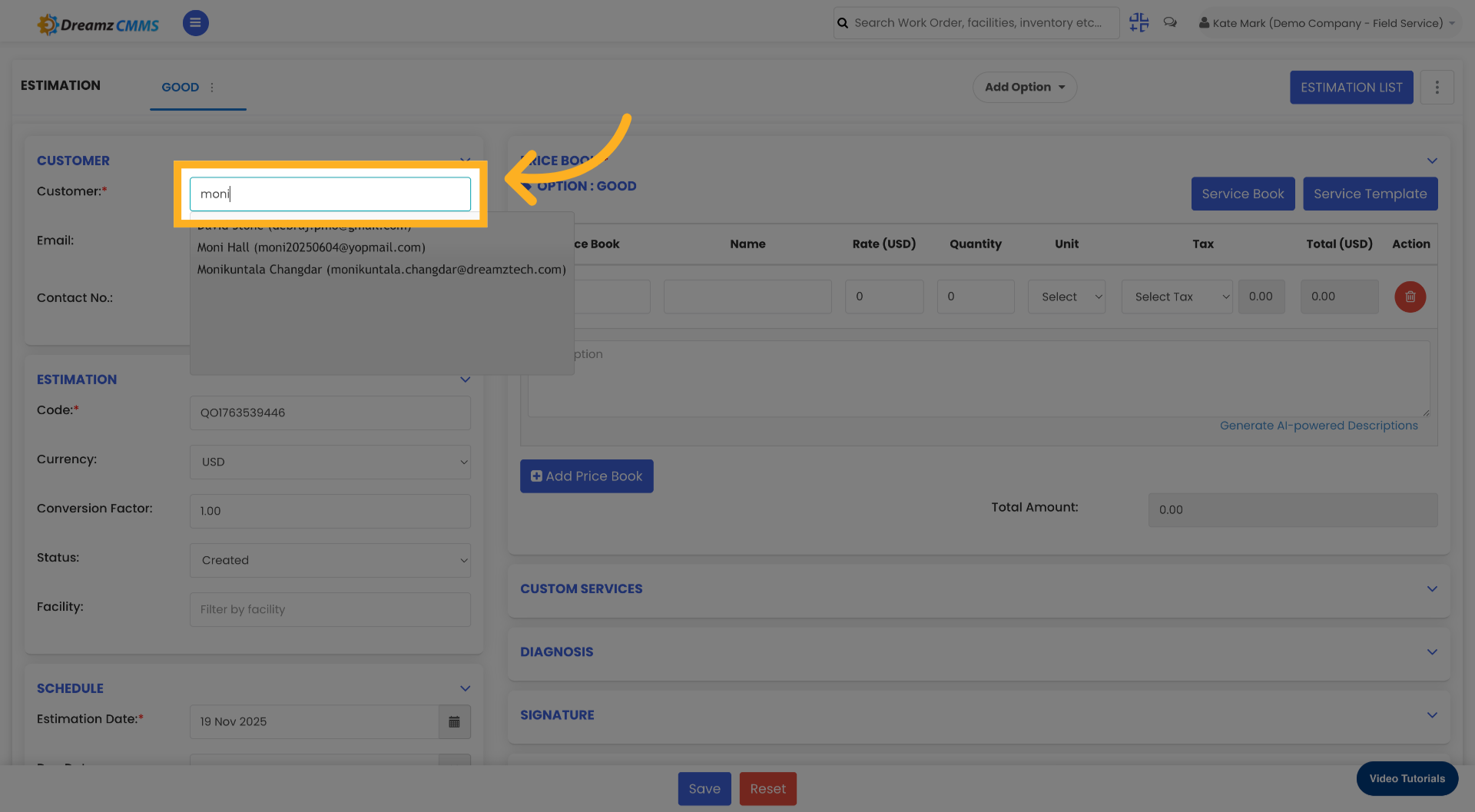Viewport: 1475px width, 812px height.
Task: Click the Dreamz CMMS logo
Action: point(98,23)
